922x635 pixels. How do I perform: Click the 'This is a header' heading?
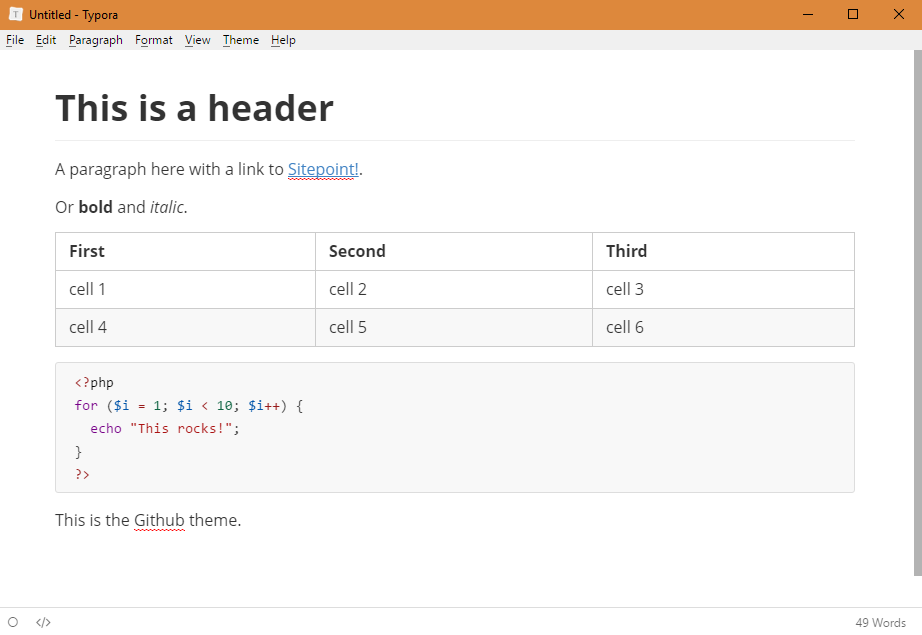click(194, 108)
